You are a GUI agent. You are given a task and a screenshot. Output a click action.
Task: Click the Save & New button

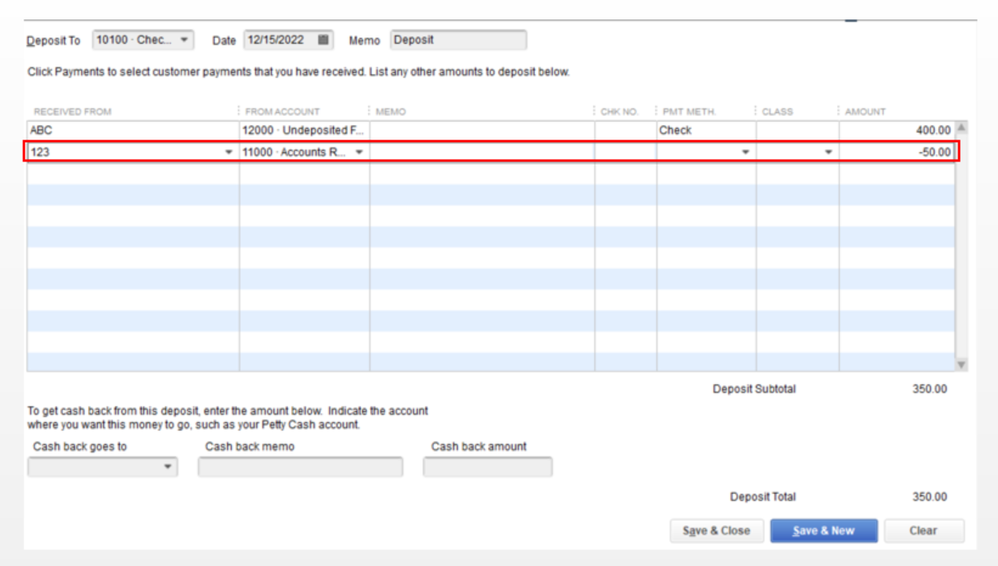pos(824,530)
